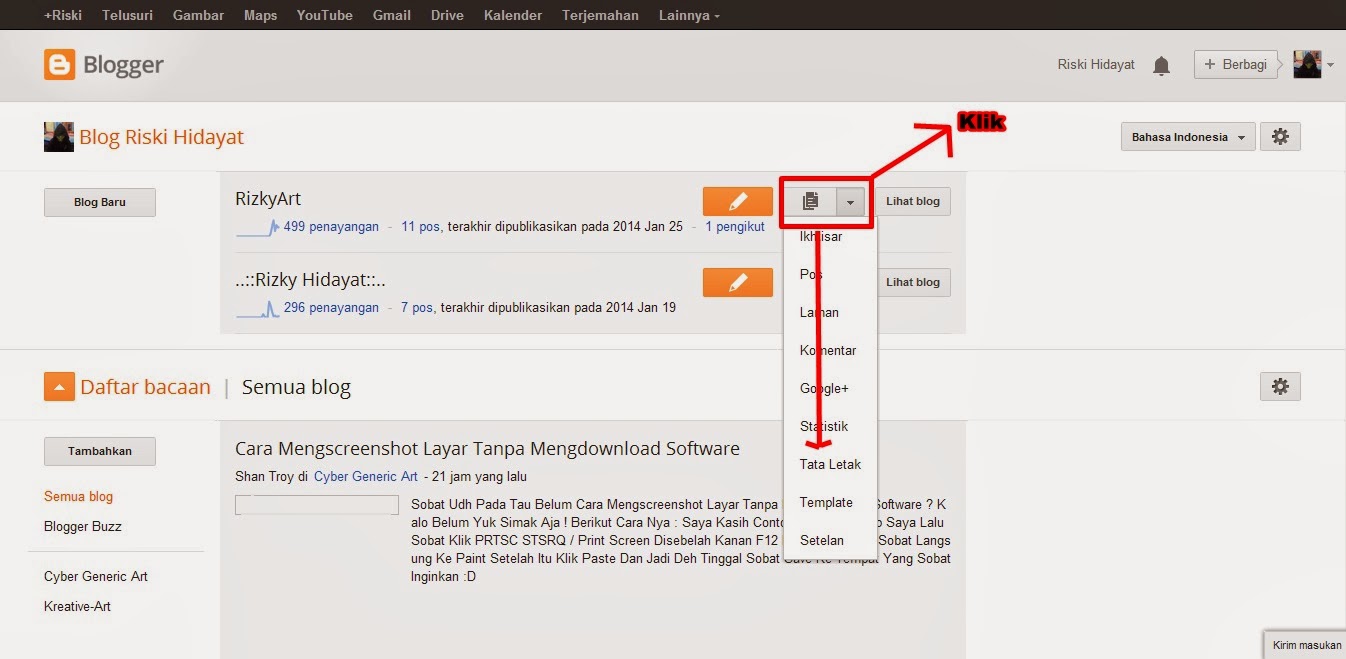Open the RizkyArt blog title
The image size is (1346, 659).
pyautogui.click(x=268, y=199)
